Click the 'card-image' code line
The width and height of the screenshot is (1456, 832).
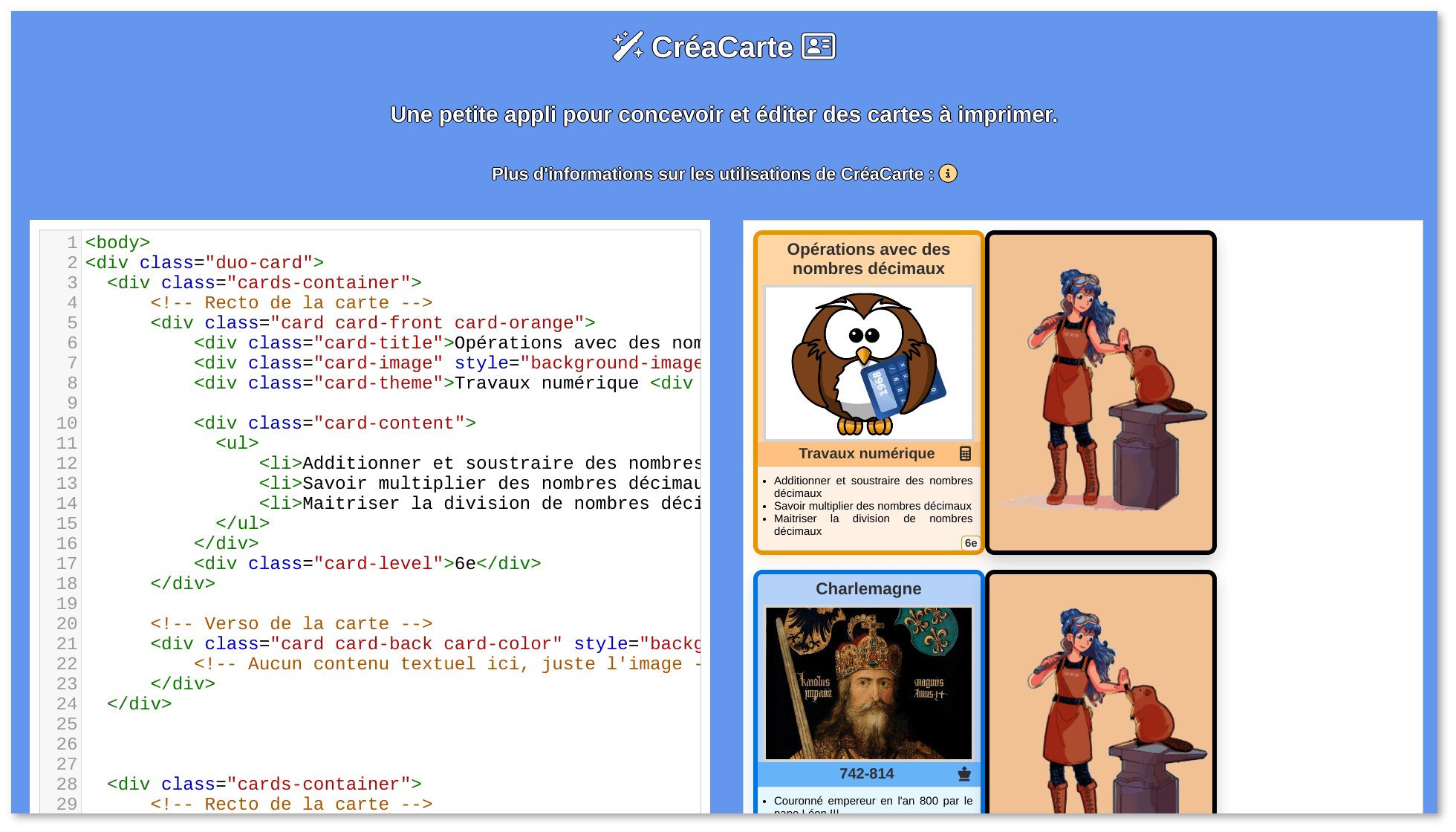click(x=447, y=363)
